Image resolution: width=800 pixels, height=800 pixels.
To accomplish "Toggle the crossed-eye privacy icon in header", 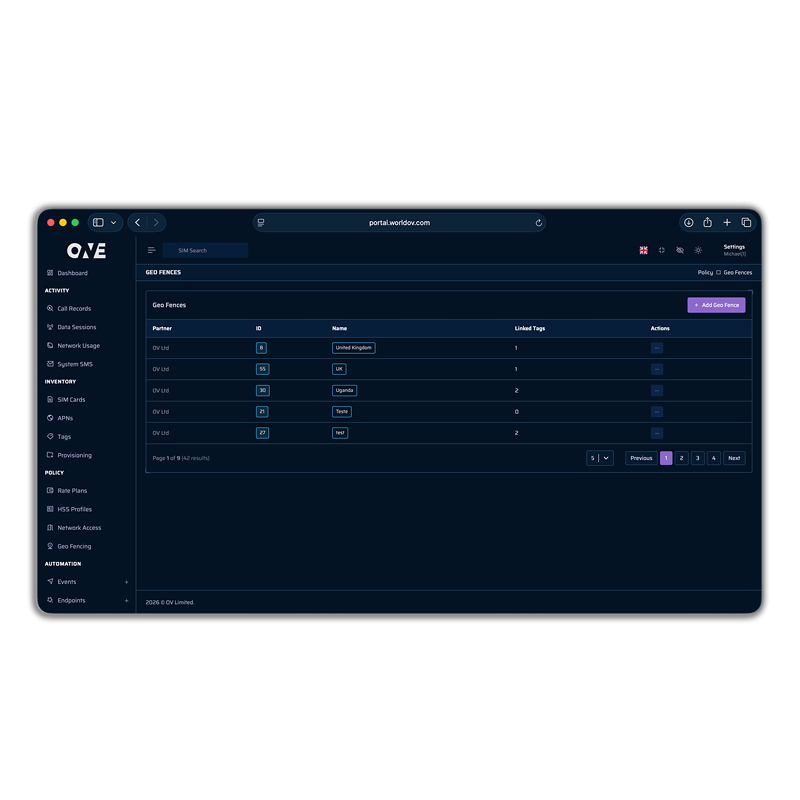I will [x=680, y=250].
